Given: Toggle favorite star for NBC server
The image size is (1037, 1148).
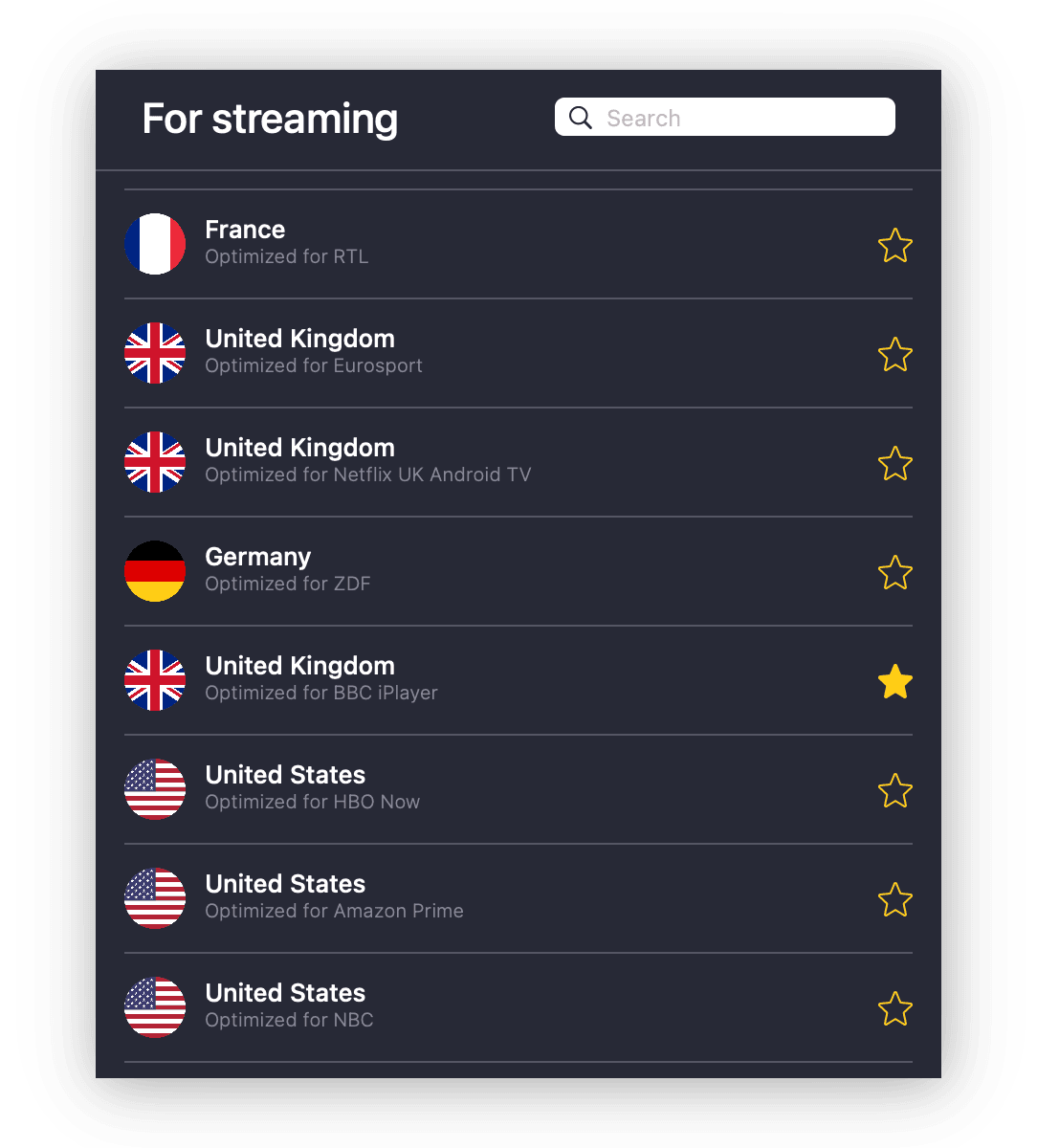Looking at the screenshot, I should click(895, 1008).
